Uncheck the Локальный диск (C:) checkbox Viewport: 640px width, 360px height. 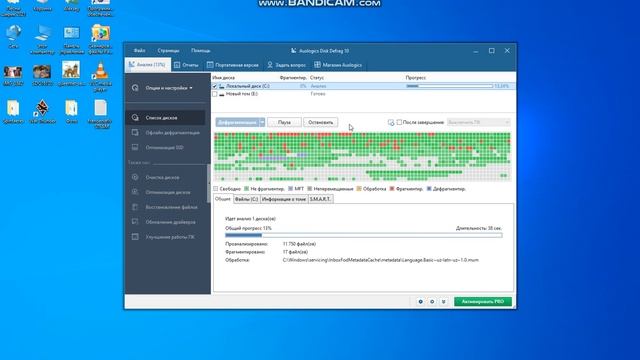pos(215,86)
